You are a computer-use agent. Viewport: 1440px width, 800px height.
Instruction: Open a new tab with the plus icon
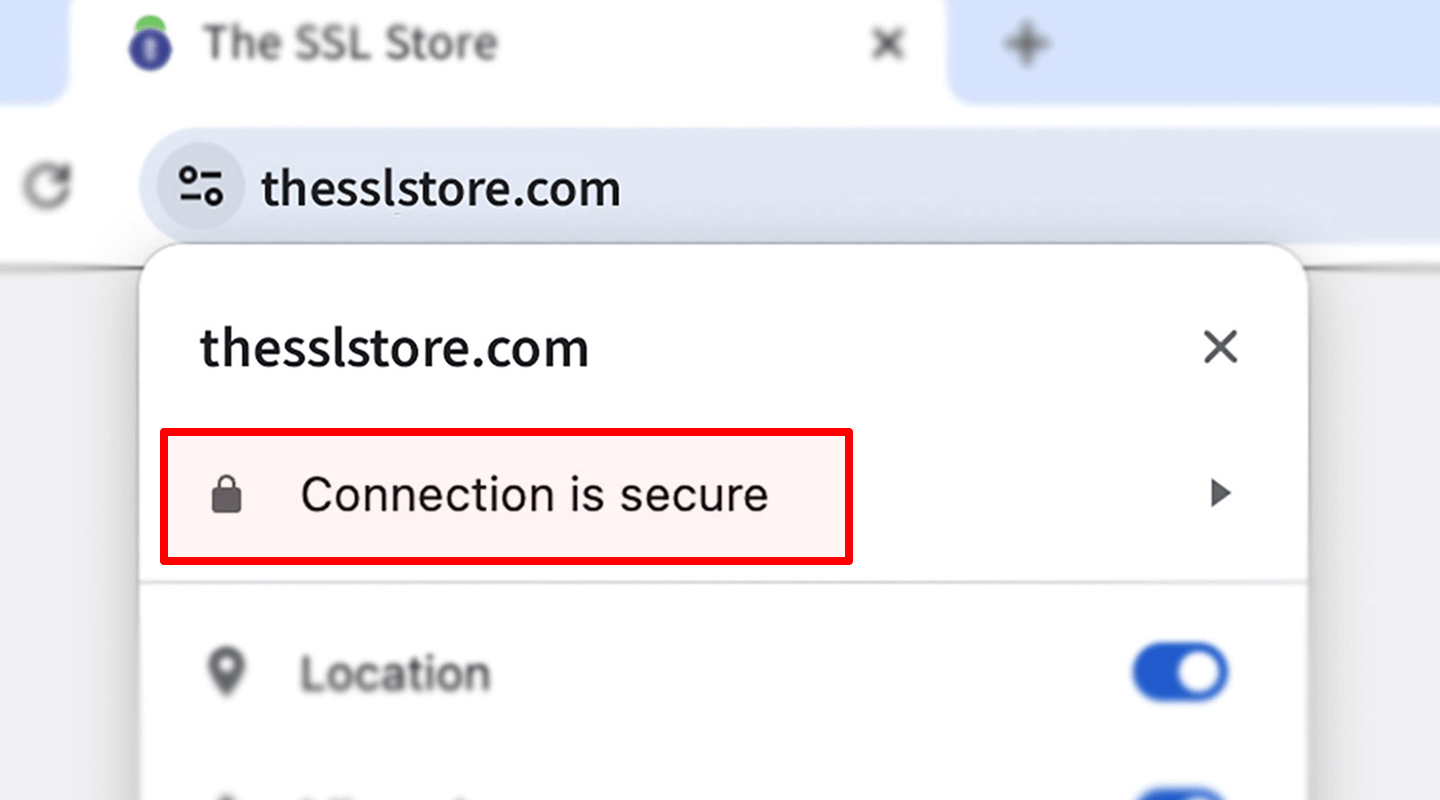point(1026,42)
